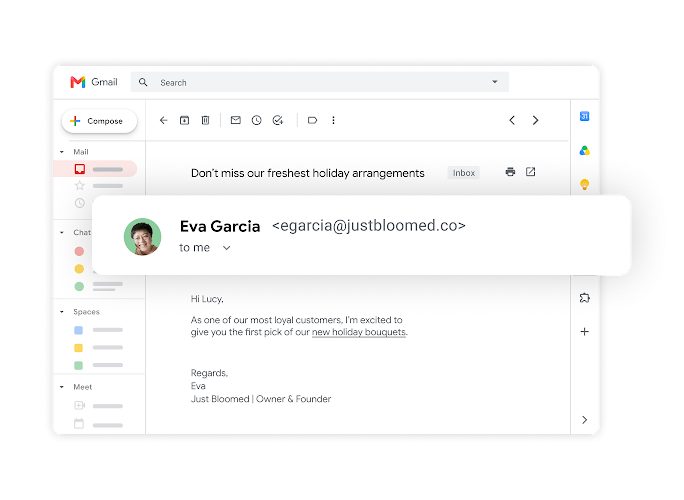The height and width of the screenshot is (500, 684).
Task: Click the plus to get add-ons
Action: (x=585, y=332)
